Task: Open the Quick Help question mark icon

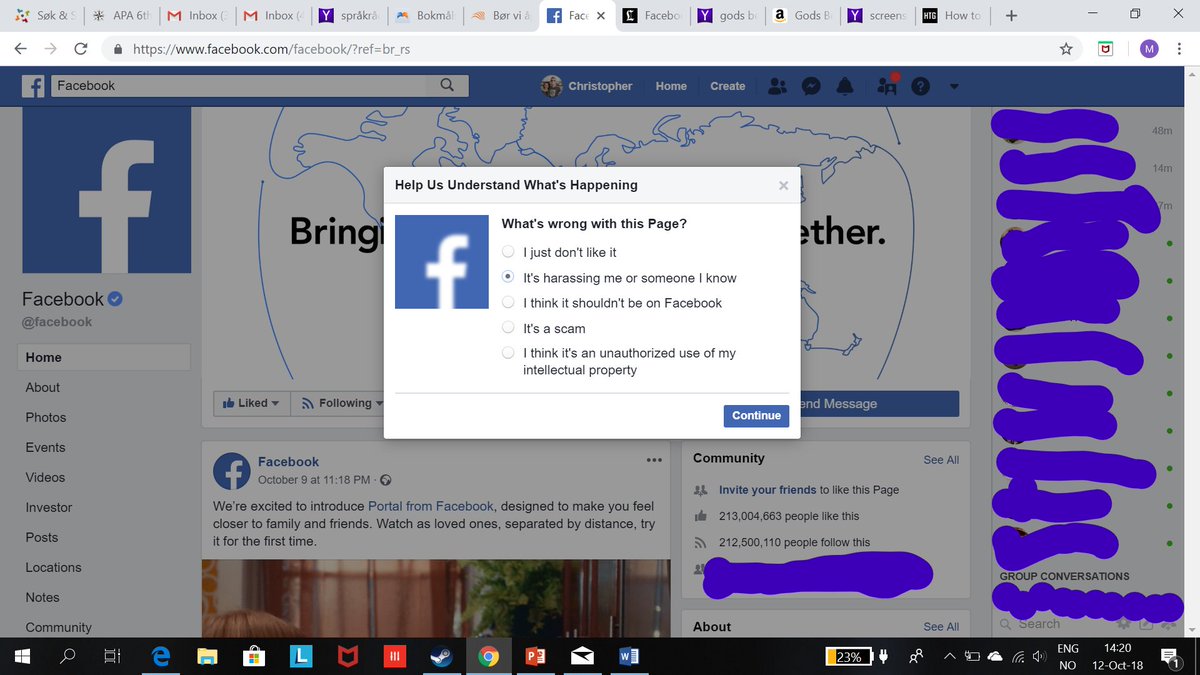Action: 921,87
